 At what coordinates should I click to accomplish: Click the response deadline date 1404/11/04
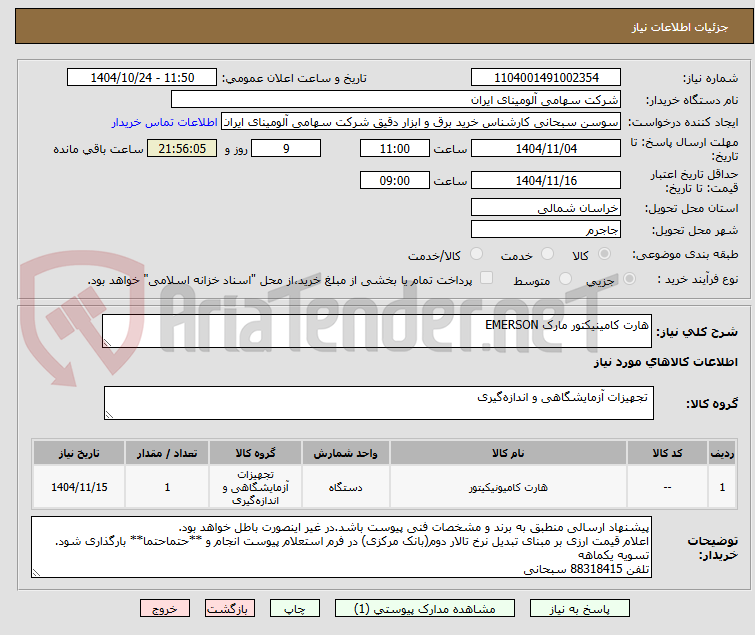(546, 148)
